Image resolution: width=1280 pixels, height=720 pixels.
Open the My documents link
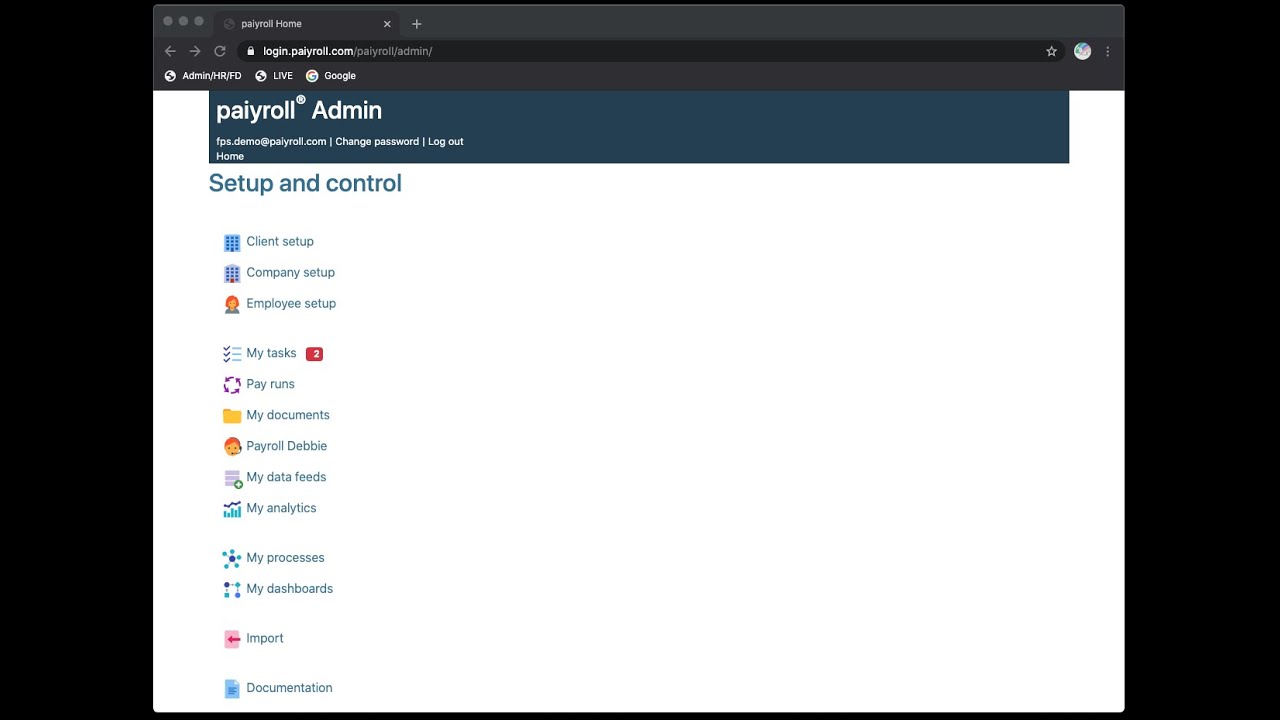[x=288, y=416]
